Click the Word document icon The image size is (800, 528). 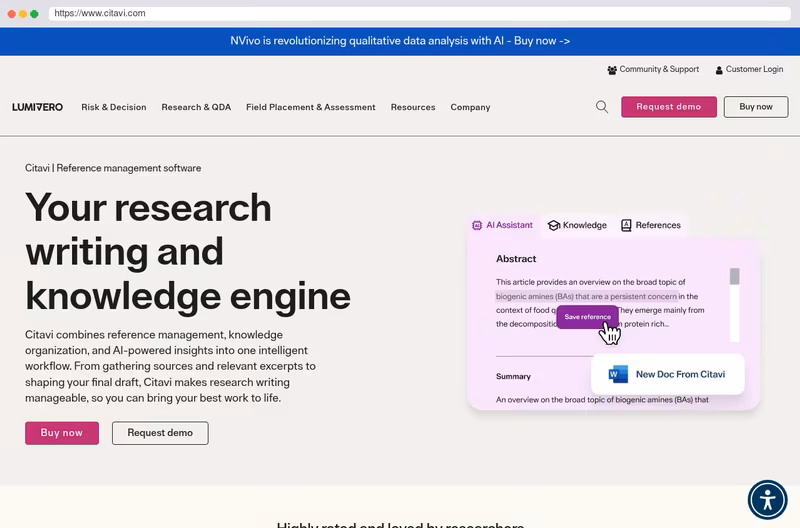point(618,374)
